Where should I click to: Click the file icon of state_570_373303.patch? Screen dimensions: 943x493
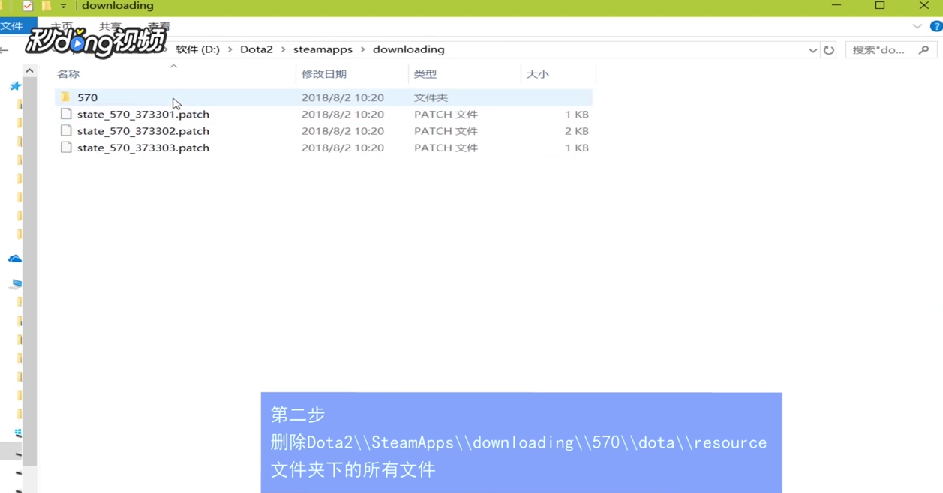click(66, 147)
